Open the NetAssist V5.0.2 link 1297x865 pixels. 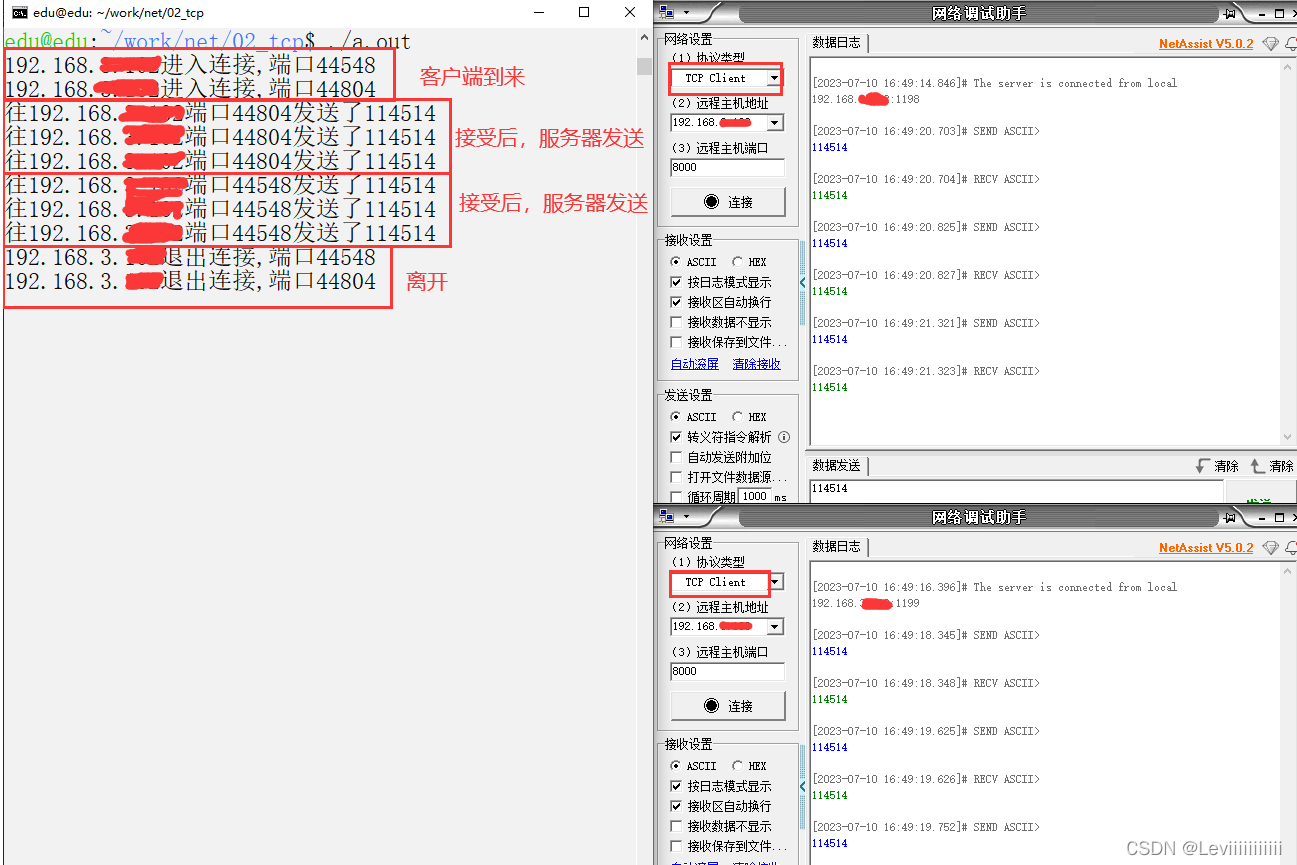coord(1206,44)
